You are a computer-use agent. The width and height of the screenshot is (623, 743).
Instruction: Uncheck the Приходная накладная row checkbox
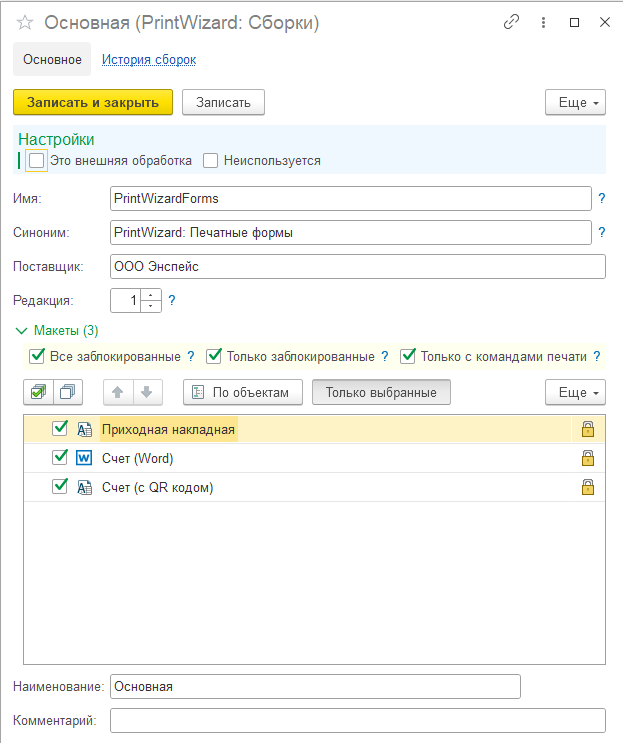click(60, 428)
